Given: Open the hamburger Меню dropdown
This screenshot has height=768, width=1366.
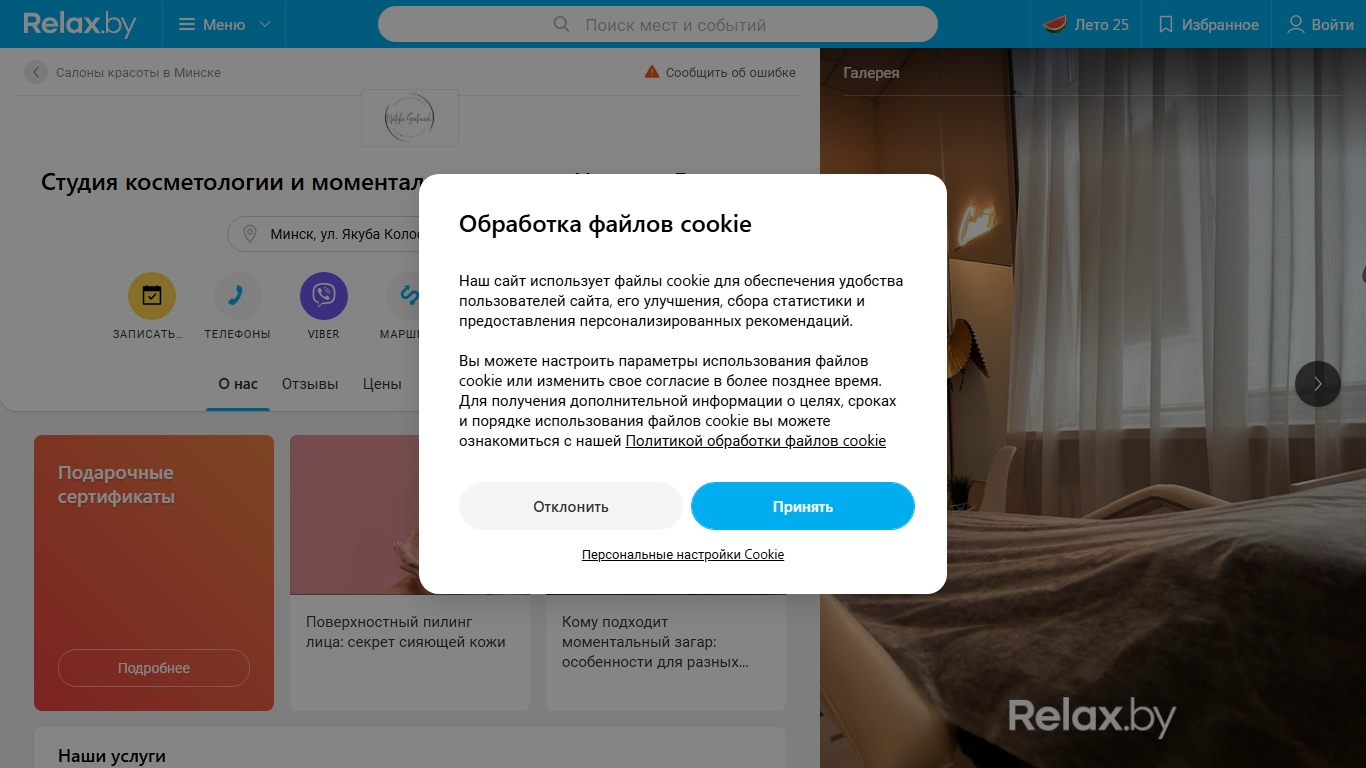Looking at the screenshot, I should 224,24.
